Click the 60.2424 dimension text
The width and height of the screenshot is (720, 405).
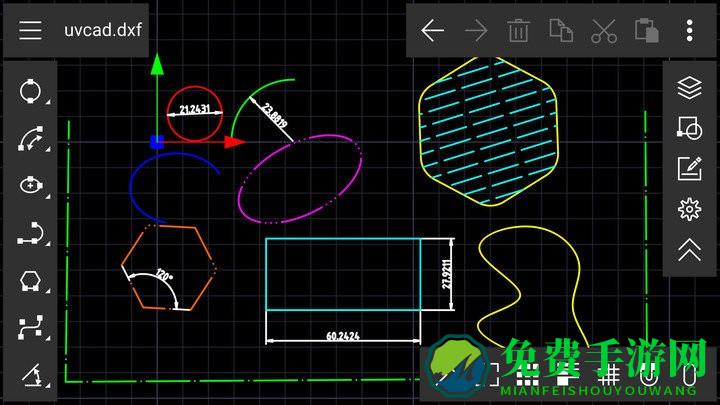[343, 336]
